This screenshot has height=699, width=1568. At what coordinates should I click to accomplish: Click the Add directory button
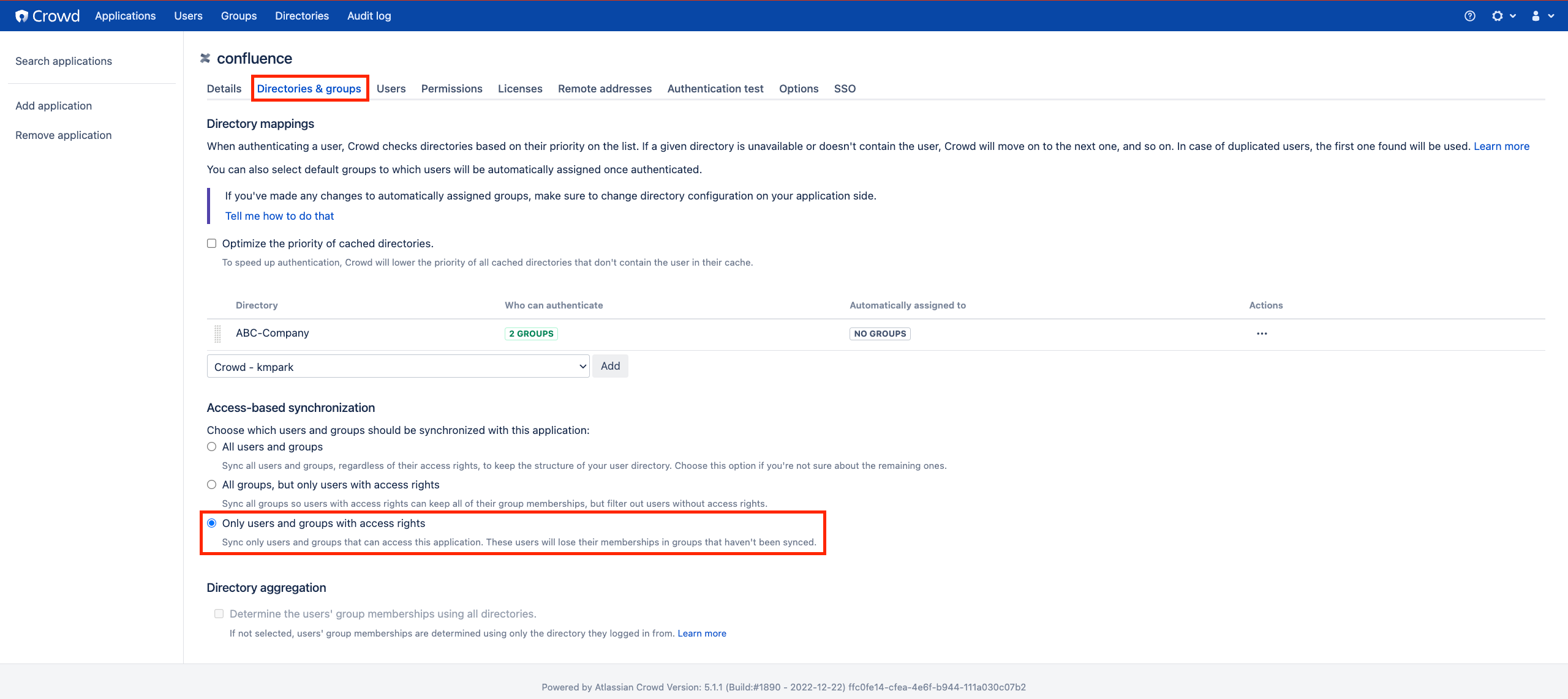click(x=610, y=366)
